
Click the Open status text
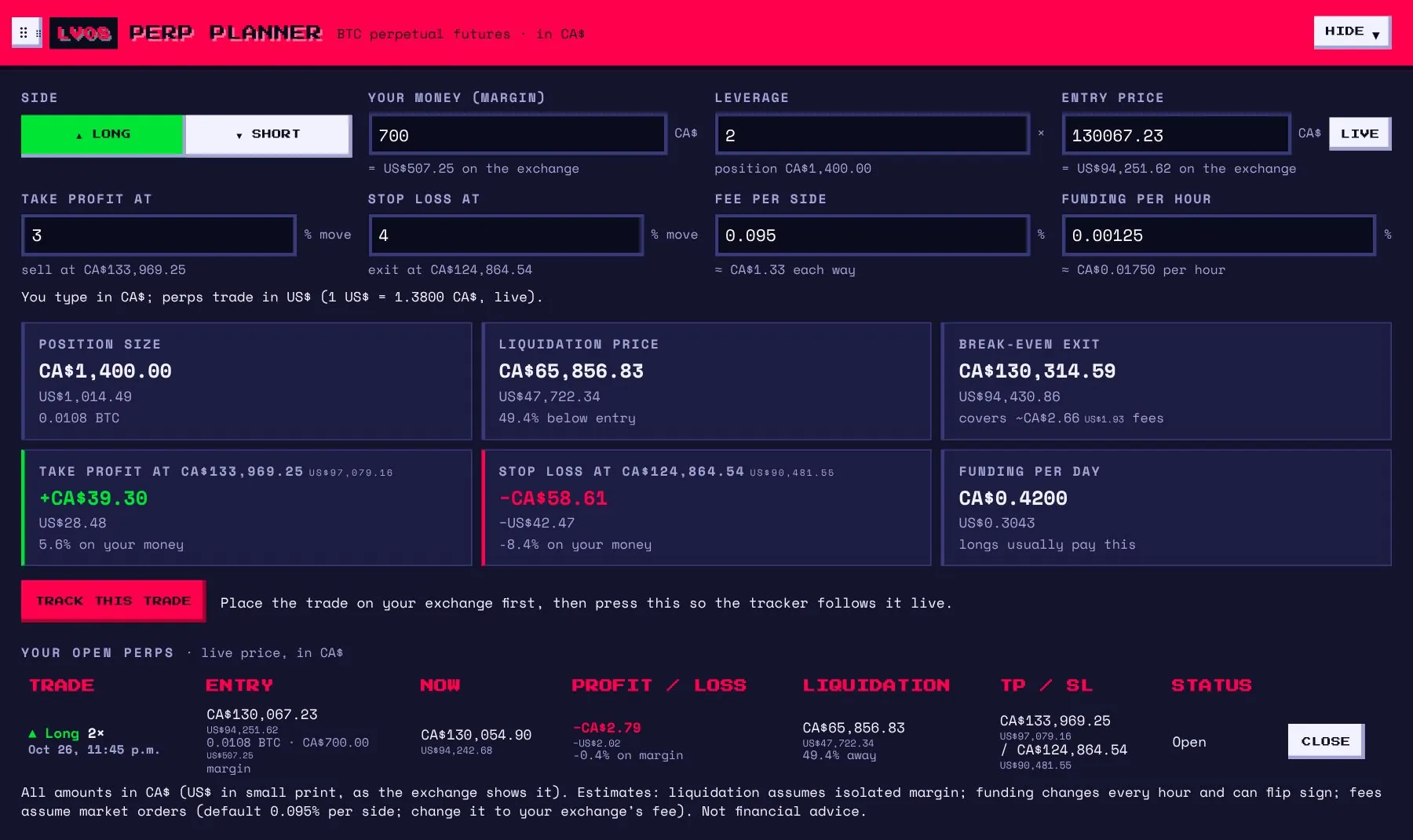(1188, 742)
